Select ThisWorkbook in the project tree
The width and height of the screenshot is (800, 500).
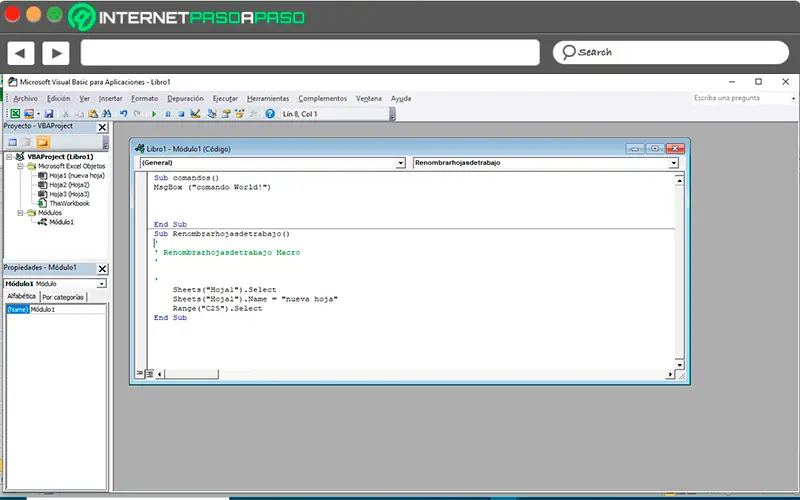[69, 203]
